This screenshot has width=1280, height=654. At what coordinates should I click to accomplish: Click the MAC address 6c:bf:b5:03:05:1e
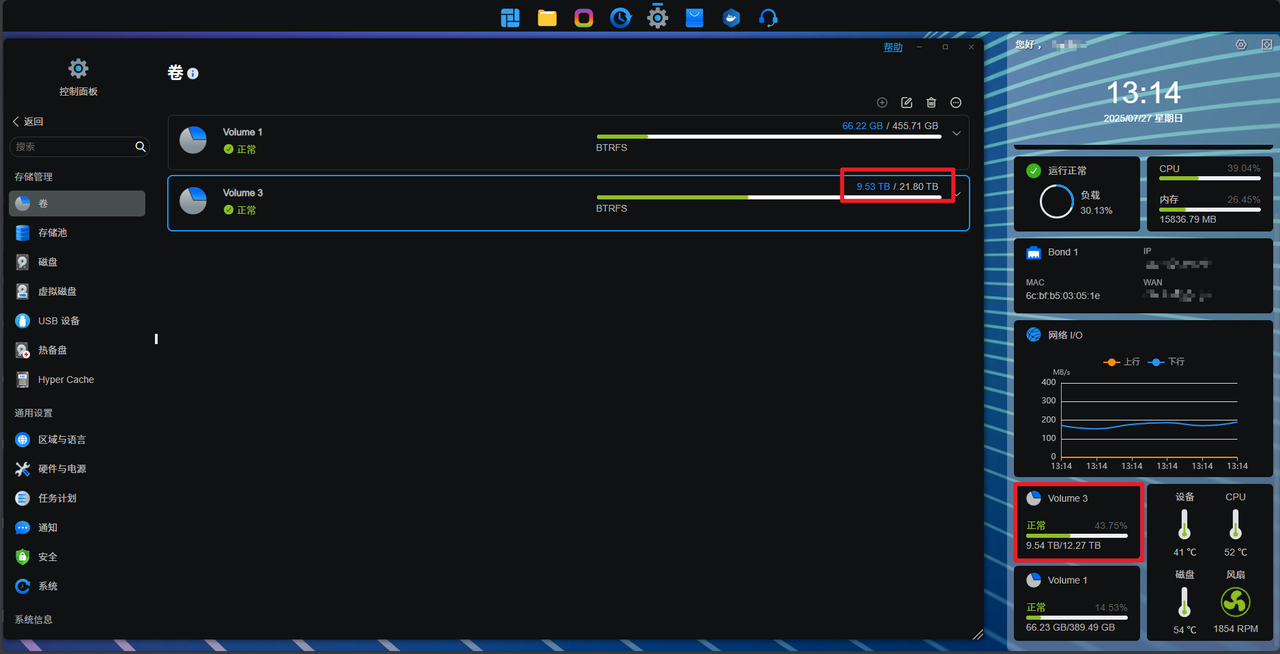(x=1063, y=296)
